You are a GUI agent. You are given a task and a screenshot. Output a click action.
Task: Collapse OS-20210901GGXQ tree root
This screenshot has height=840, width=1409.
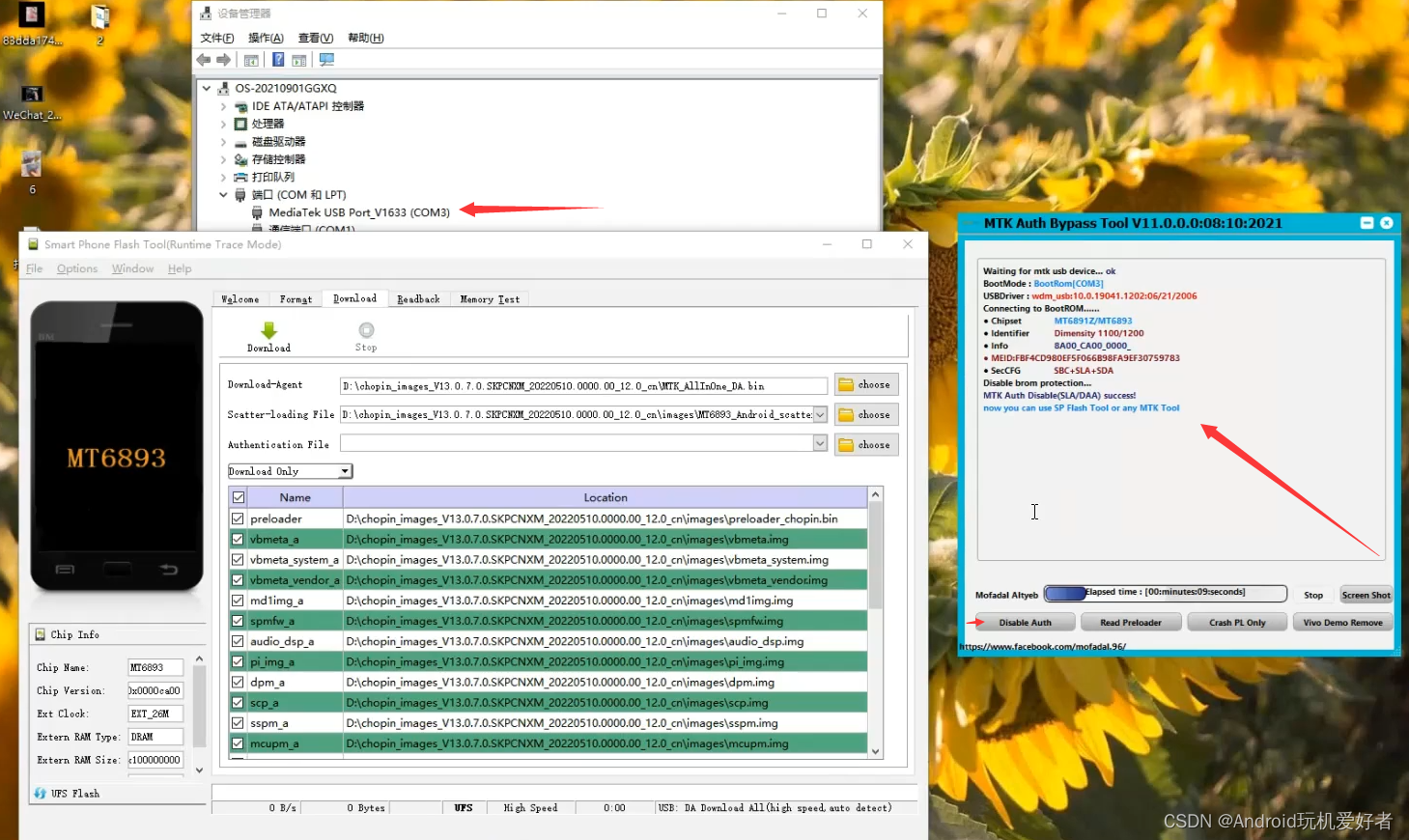click(x=207, y=88)
